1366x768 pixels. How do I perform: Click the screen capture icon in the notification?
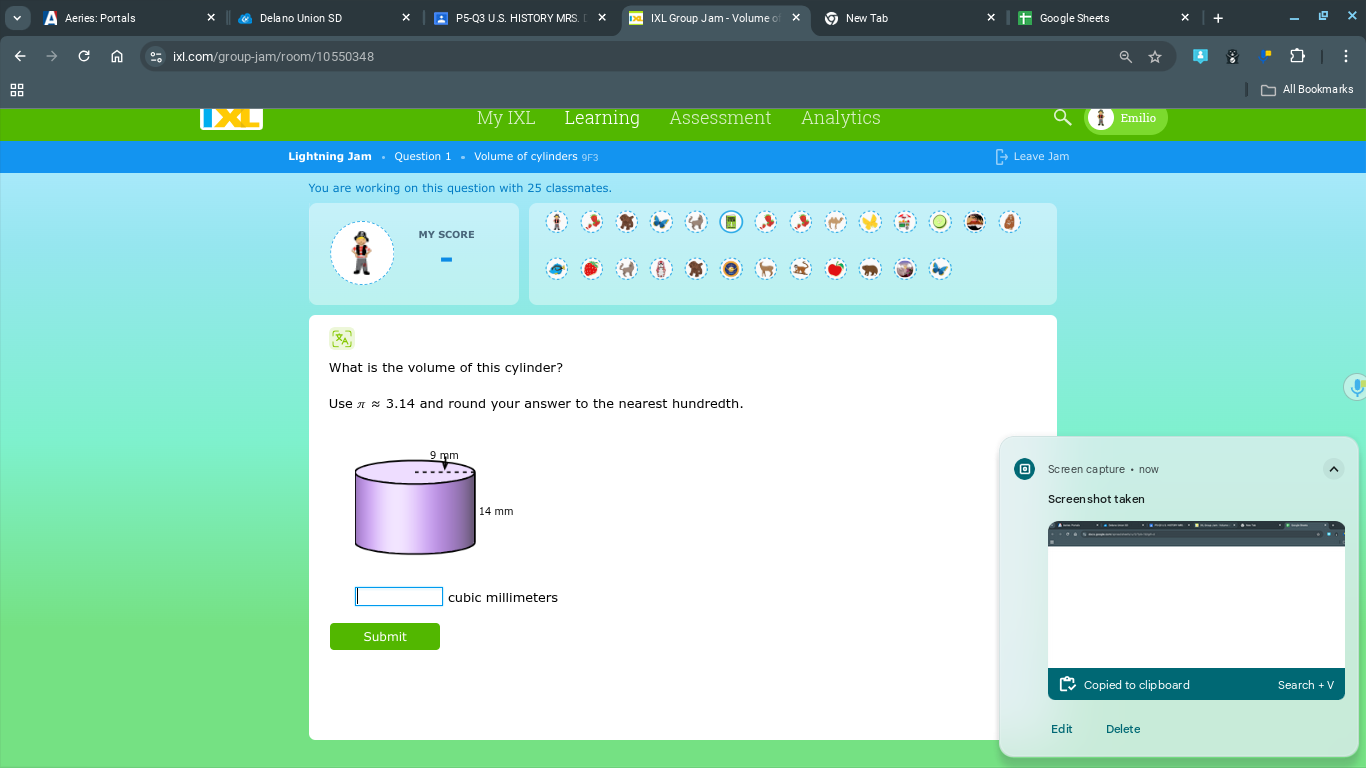coord(1023,468)
